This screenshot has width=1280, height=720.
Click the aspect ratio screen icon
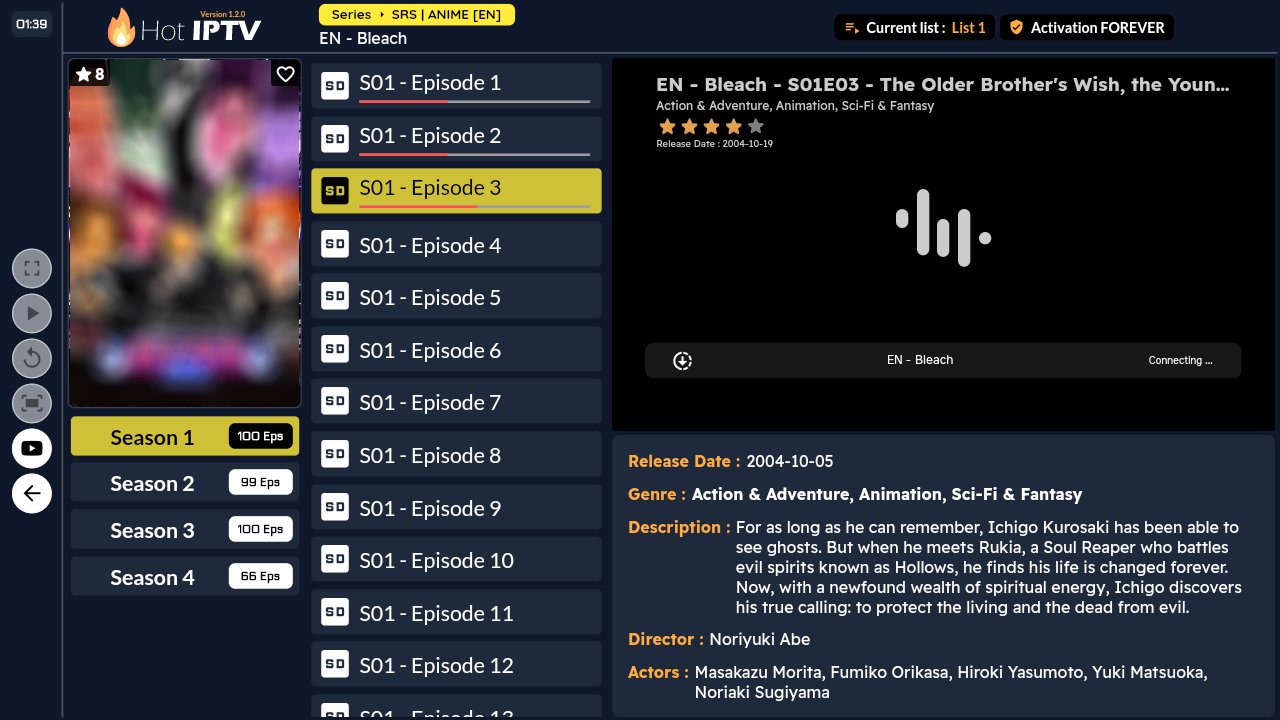tap(32, 403)
